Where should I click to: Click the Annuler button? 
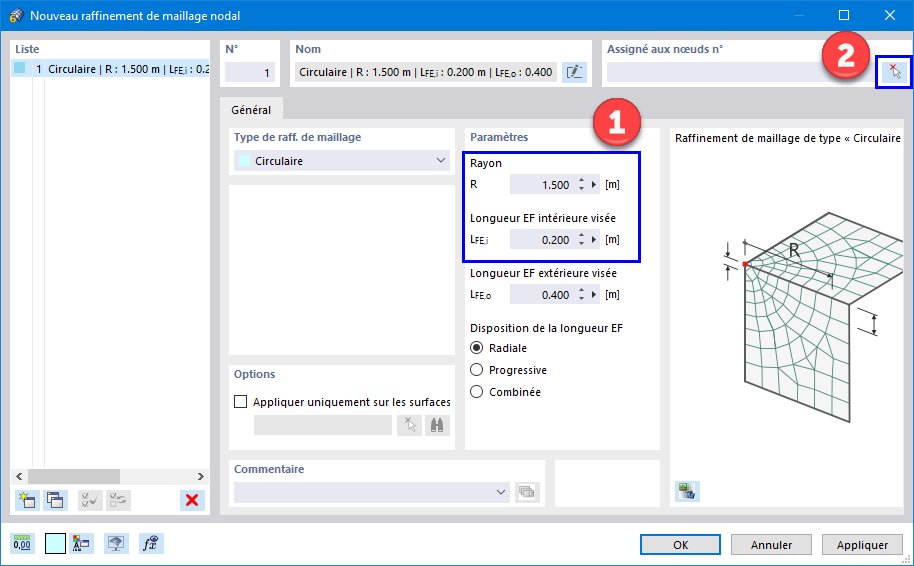tap(771, 544)
